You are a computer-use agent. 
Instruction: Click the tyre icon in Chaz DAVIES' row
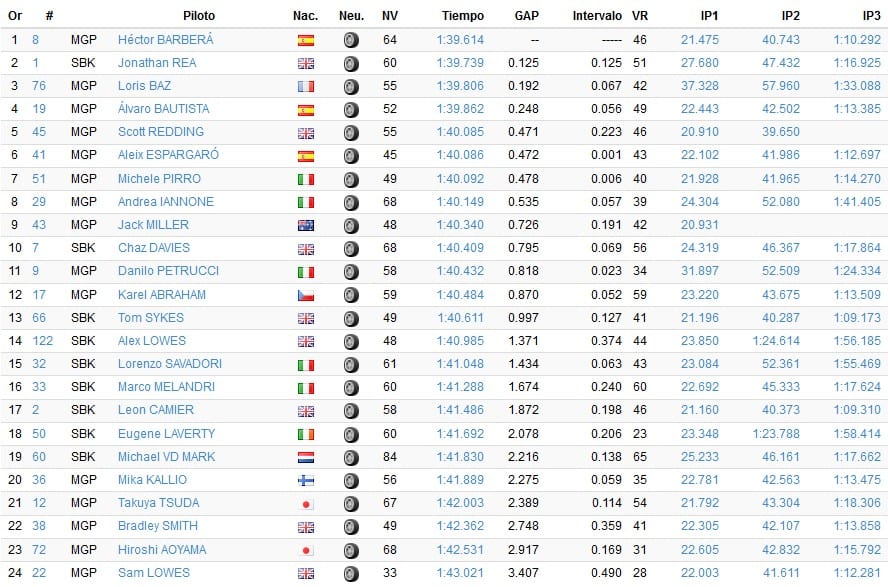[351, 248]
